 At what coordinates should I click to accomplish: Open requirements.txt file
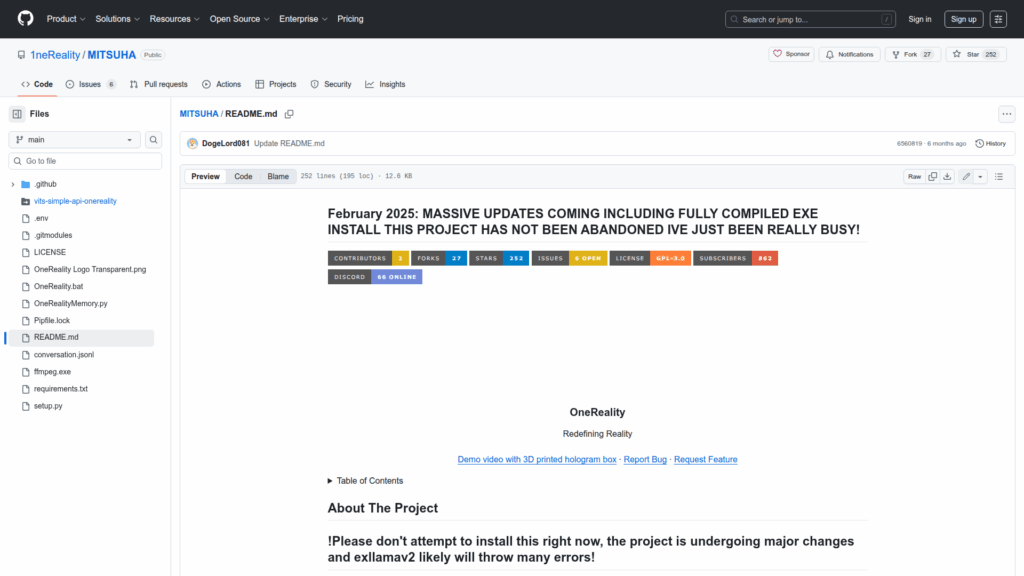[61, 389]
